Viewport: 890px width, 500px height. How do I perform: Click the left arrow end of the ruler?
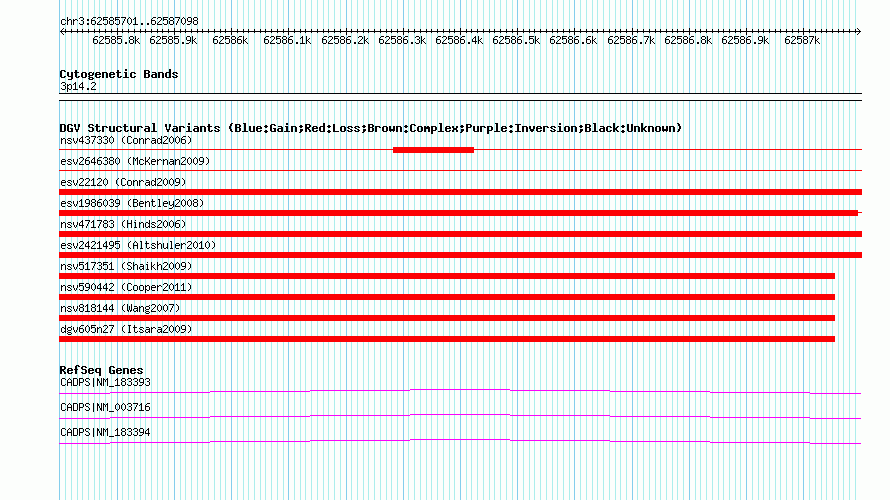[62, 31]
